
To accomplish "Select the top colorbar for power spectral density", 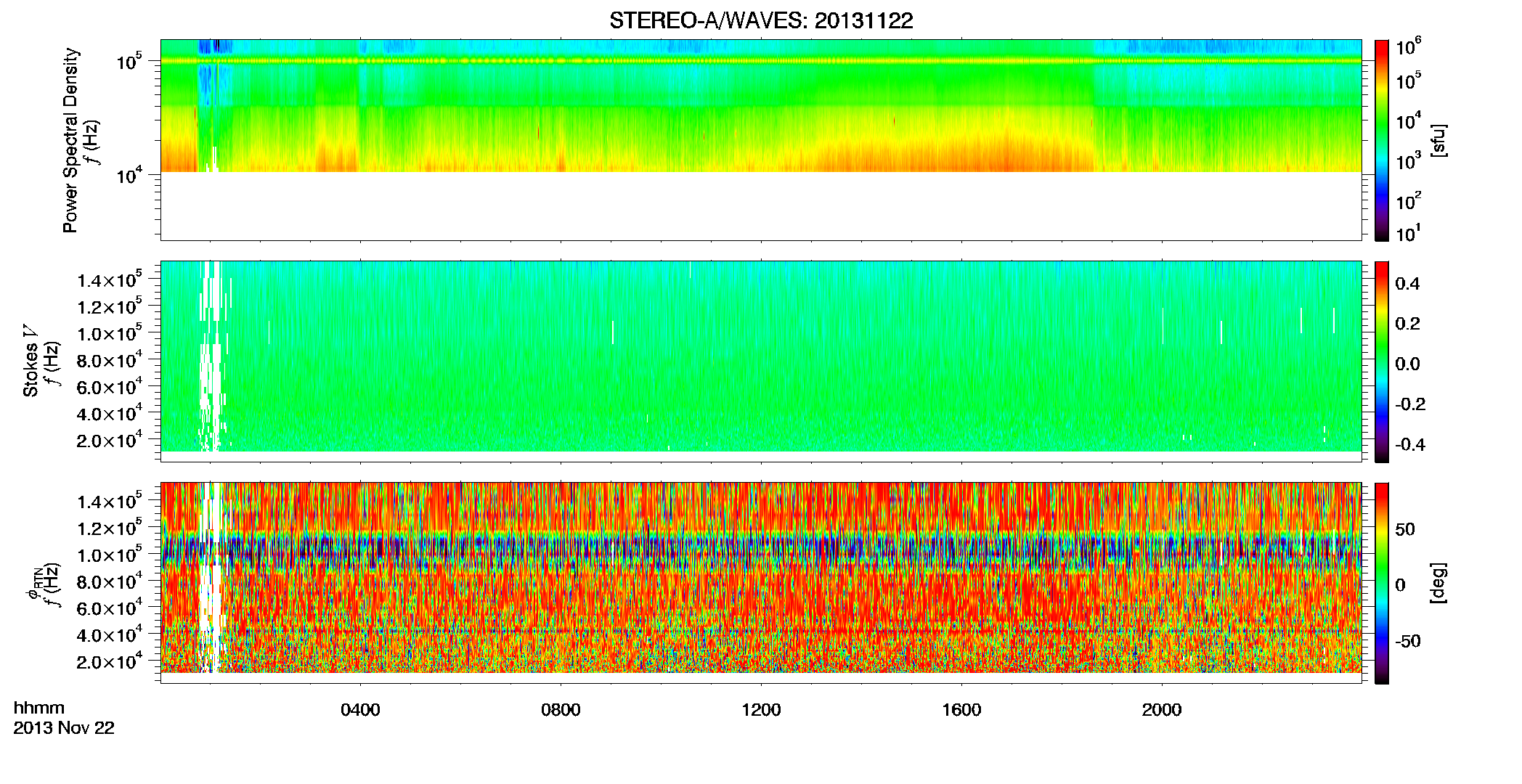I will coord(1382,140).
